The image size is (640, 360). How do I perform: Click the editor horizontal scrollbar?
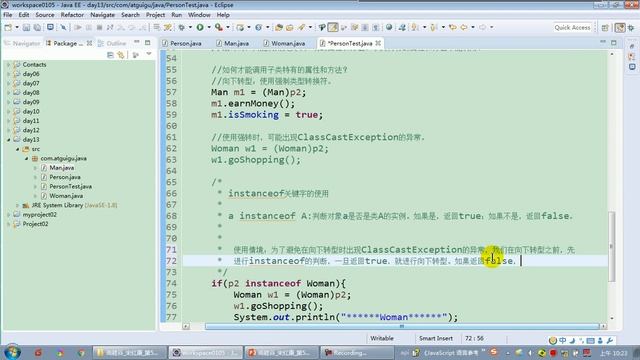(x=402, y=326)
